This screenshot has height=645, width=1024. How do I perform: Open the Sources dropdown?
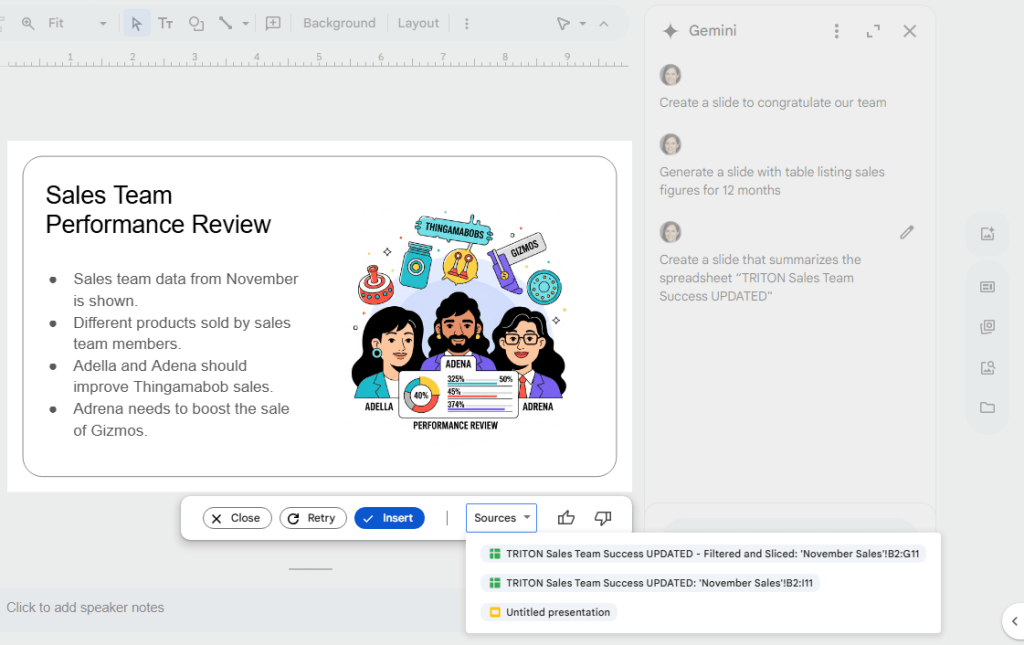point(501,518)
